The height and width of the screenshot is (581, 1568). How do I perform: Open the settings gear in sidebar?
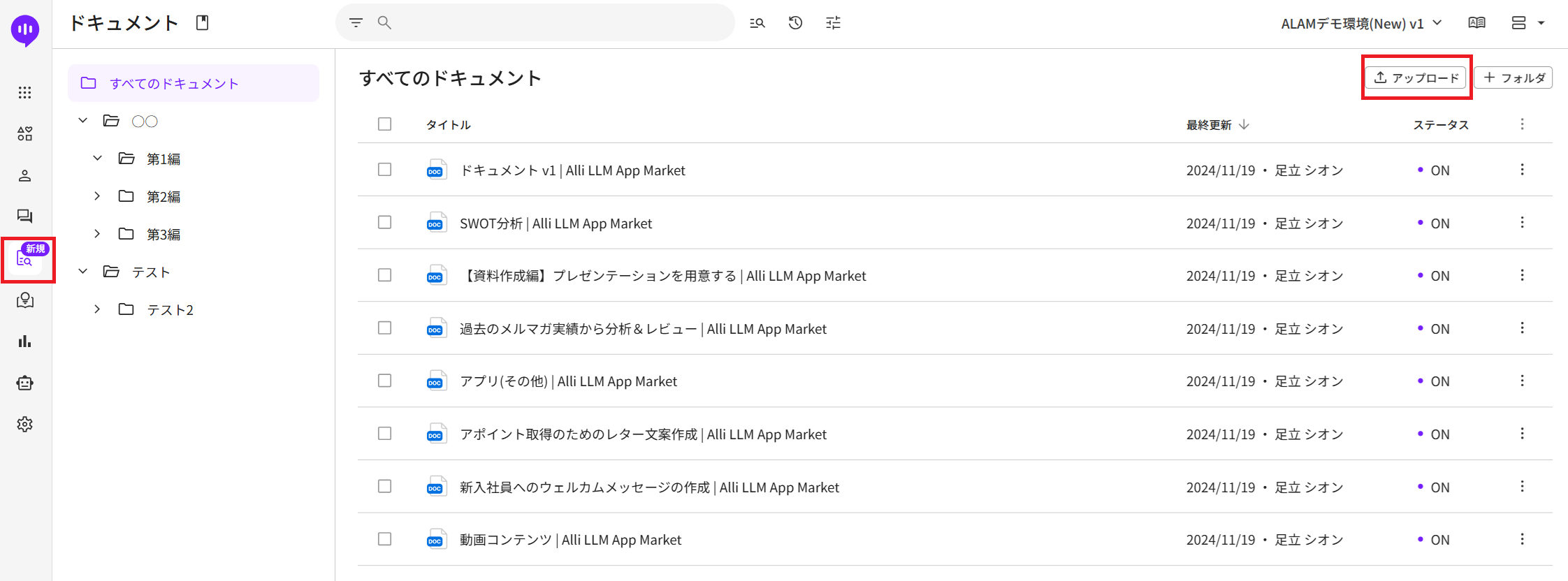[25, 424]
